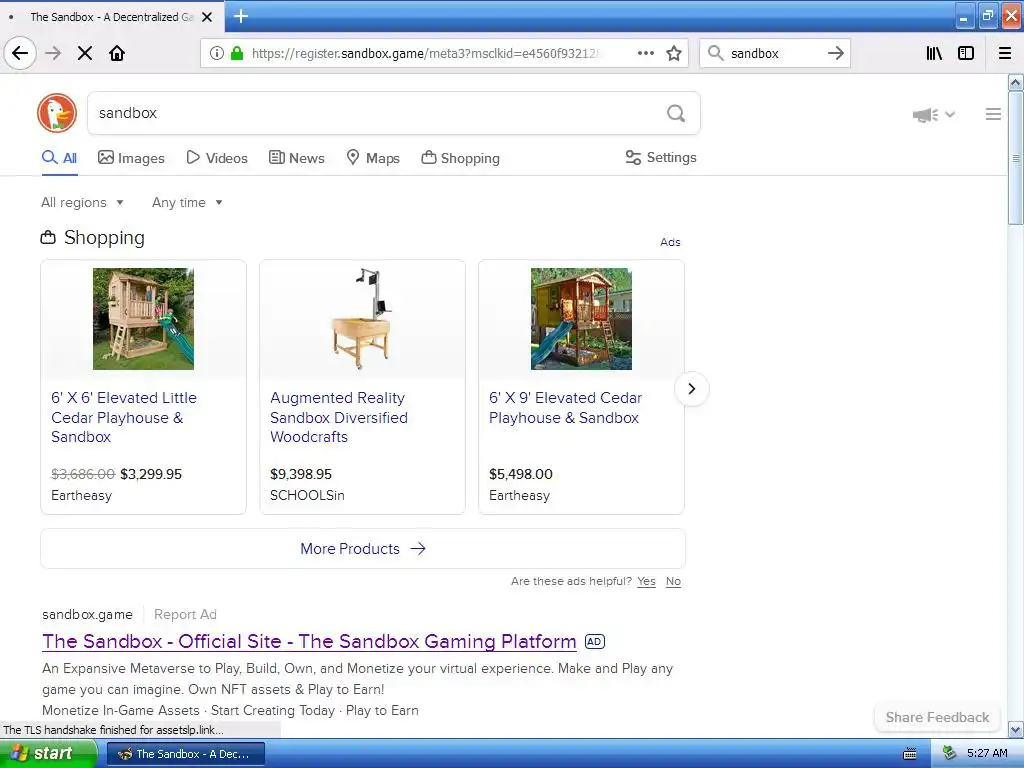Close The Sandbox browser tab
Viewport: 1024px width, 768px height.
click(207, 17)
